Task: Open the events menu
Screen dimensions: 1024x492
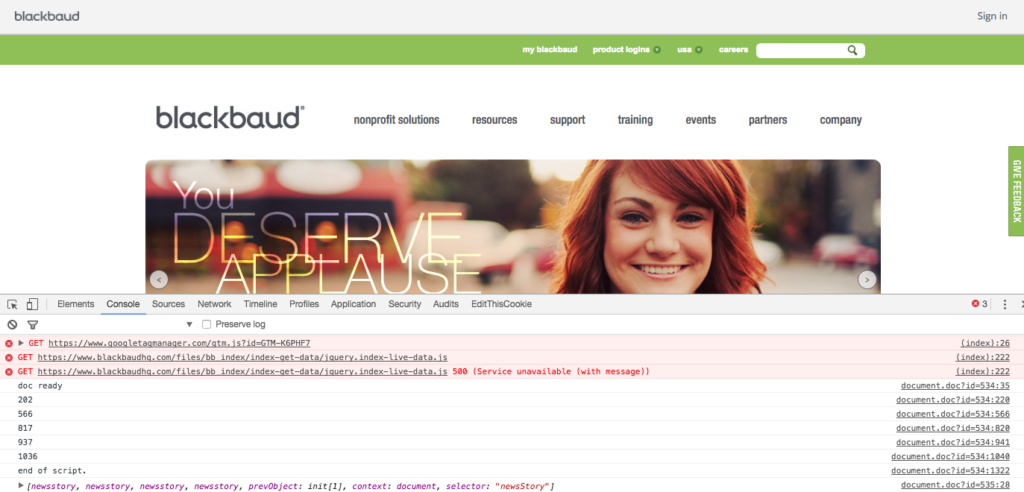Action: (701, 120)
